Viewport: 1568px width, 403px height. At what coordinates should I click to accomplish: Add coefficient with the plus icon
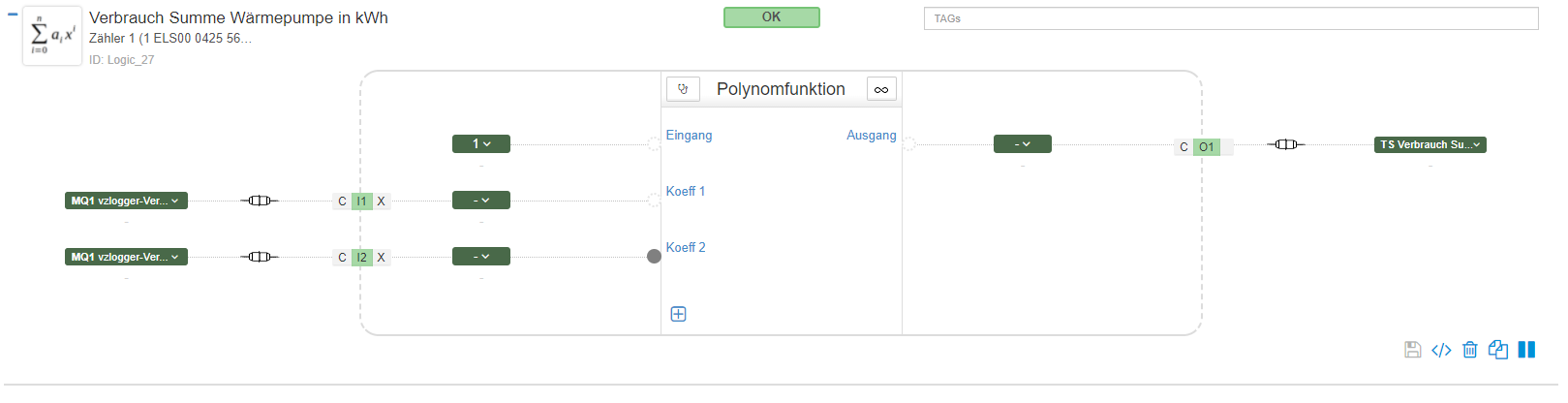click(679, 314)
